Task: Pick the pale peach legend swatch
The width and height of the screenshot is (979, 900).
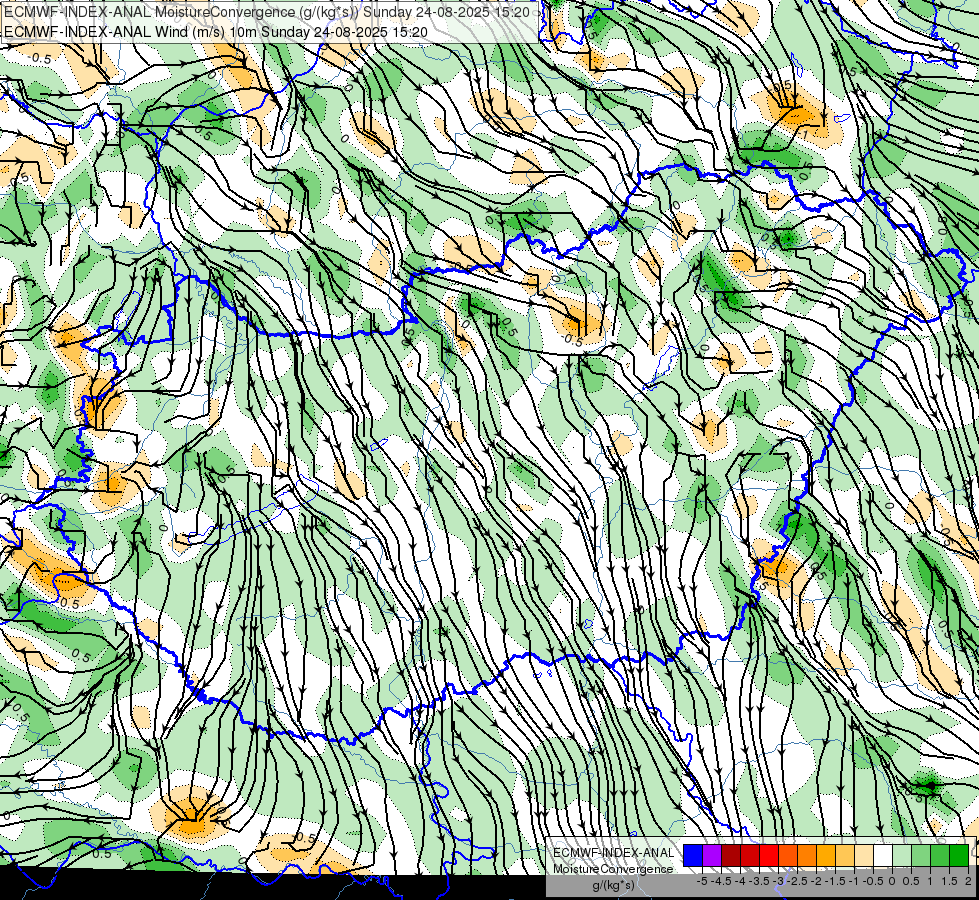Action: [x=864, y=855]
